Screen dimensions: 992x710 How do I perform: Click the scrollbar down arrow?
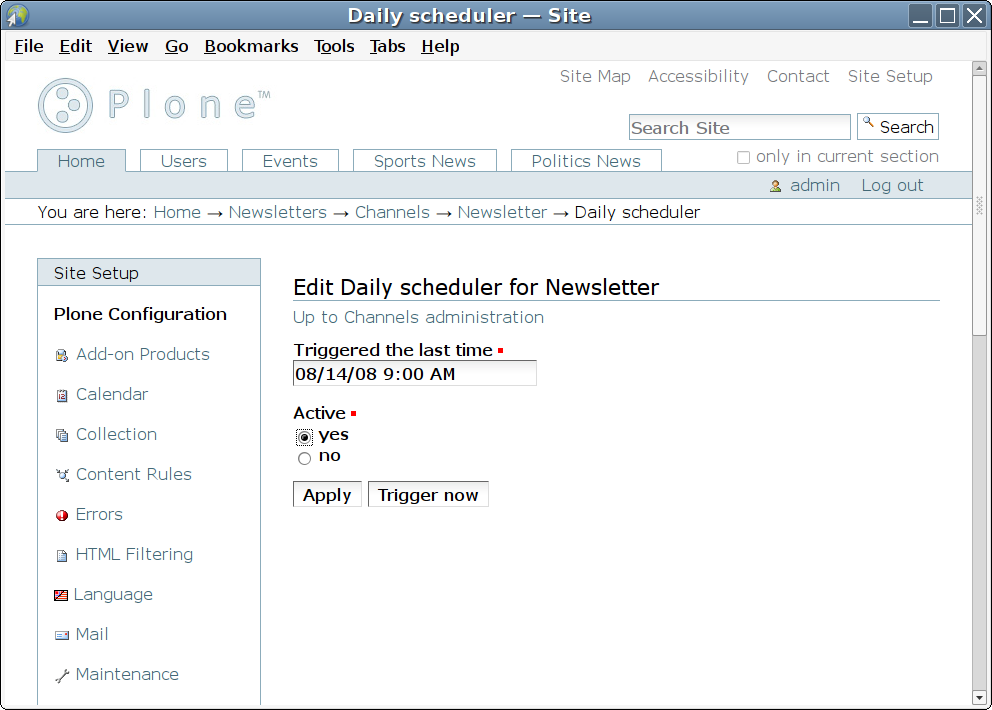pos(979,697)
